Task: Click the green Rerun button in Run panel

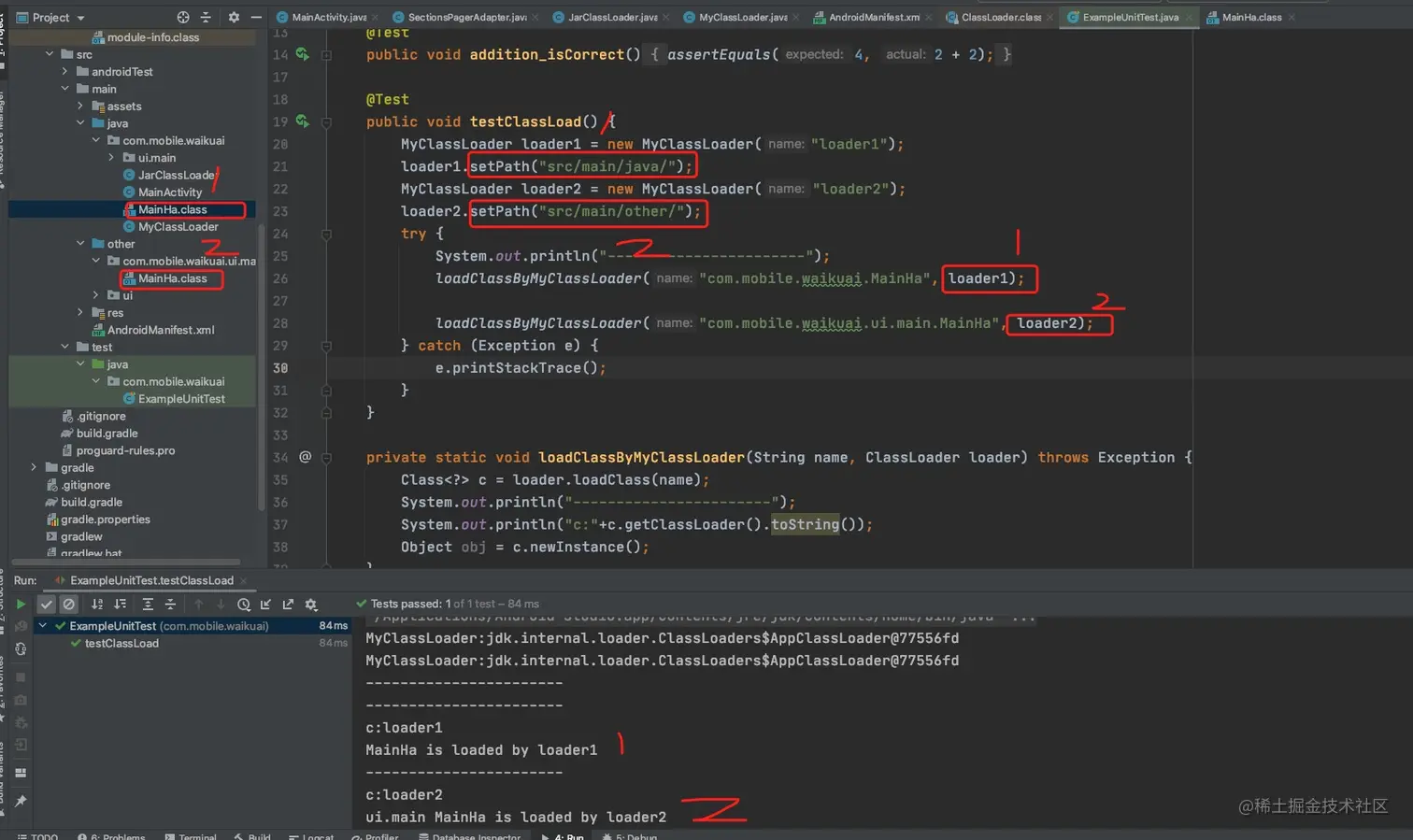Action: (21, 605)
